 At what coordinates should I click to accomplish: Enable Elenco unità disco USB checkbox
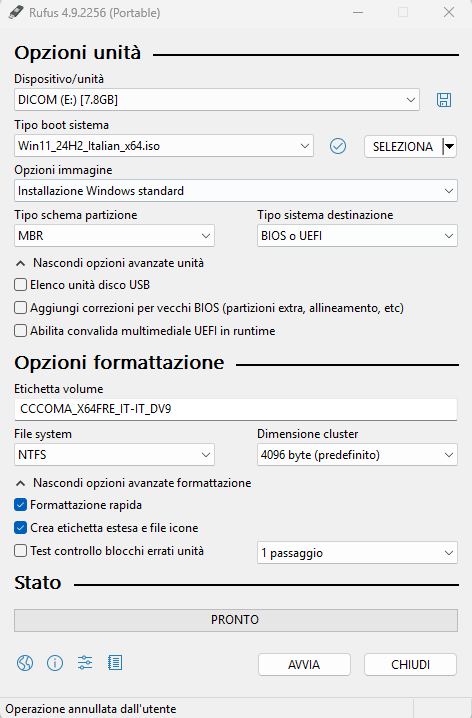(20, 285)
